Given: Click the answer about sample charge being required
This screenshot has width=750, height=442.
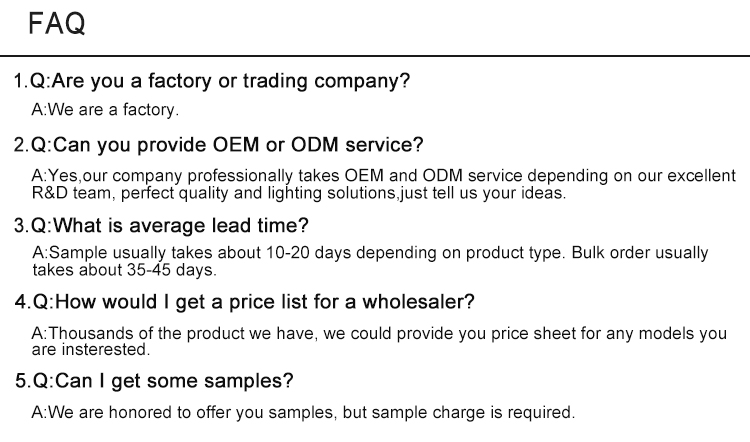Looking at the screenshot, I should point(303,412).
